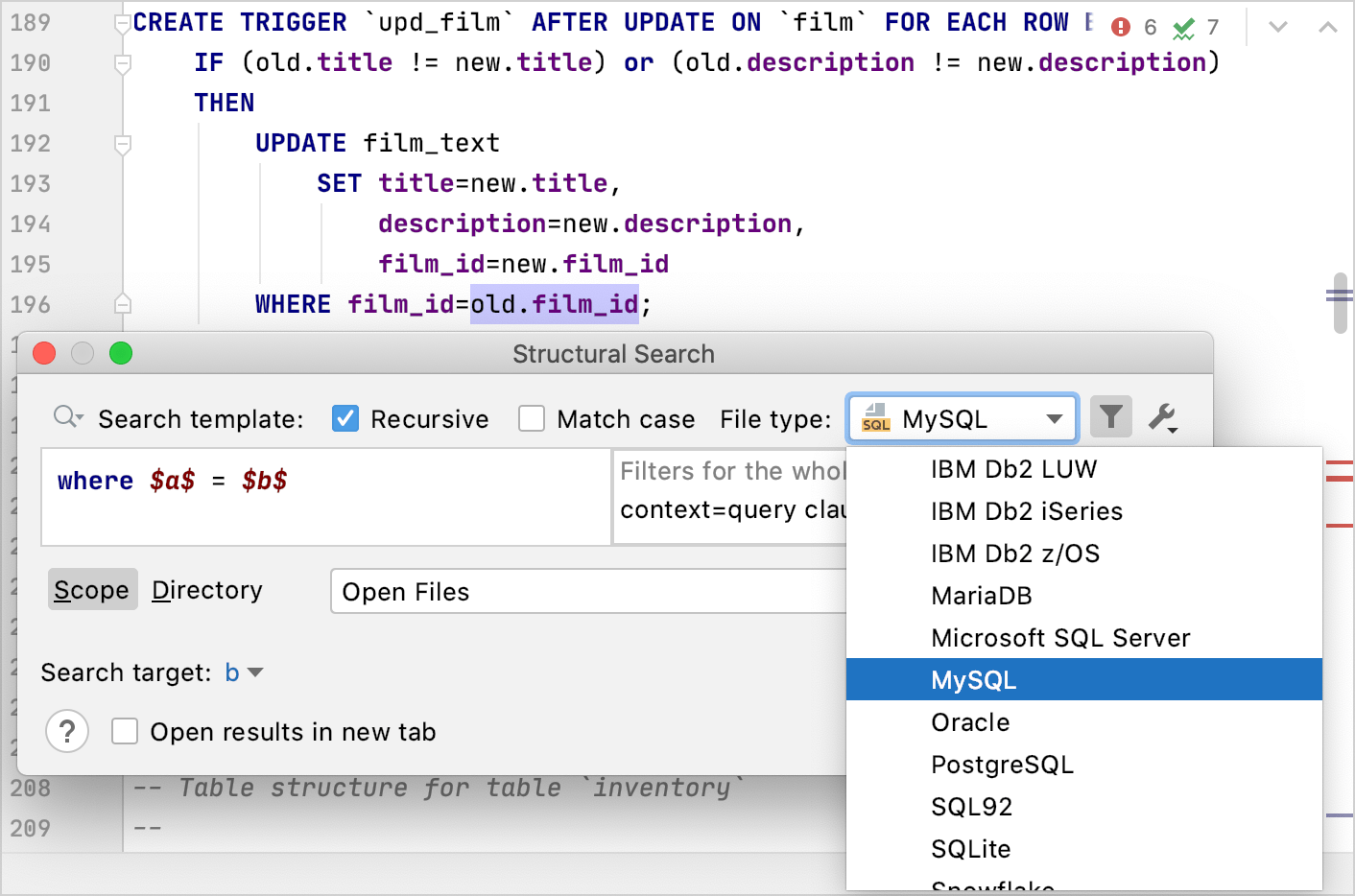Screen dimensions: 1355x896
Task: Click the search history magnifier icon
Action: (67, 417)
